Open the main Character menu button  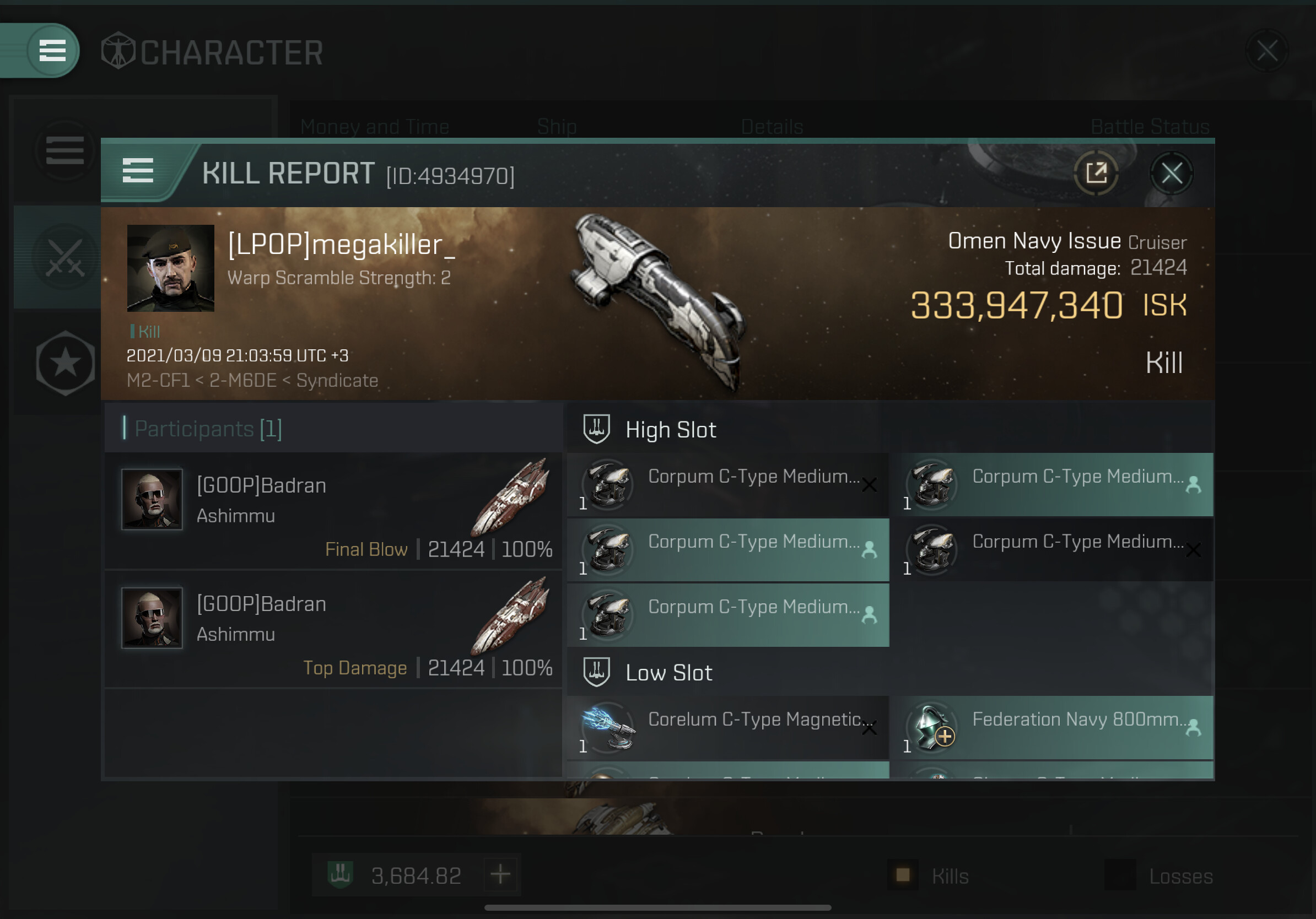[52, 51]
